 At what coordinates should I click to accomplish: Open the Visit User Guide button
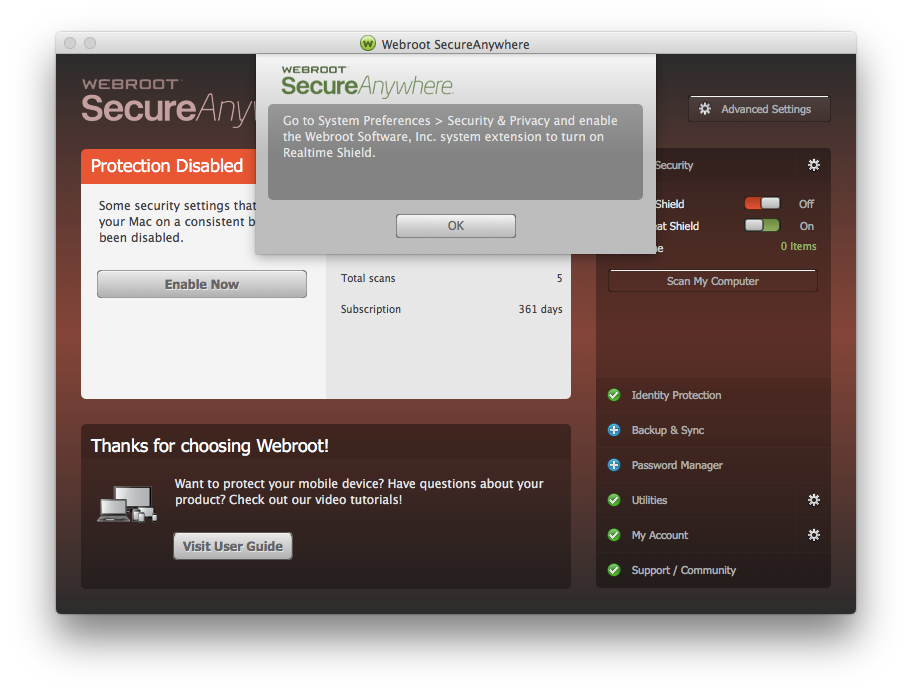233,546
